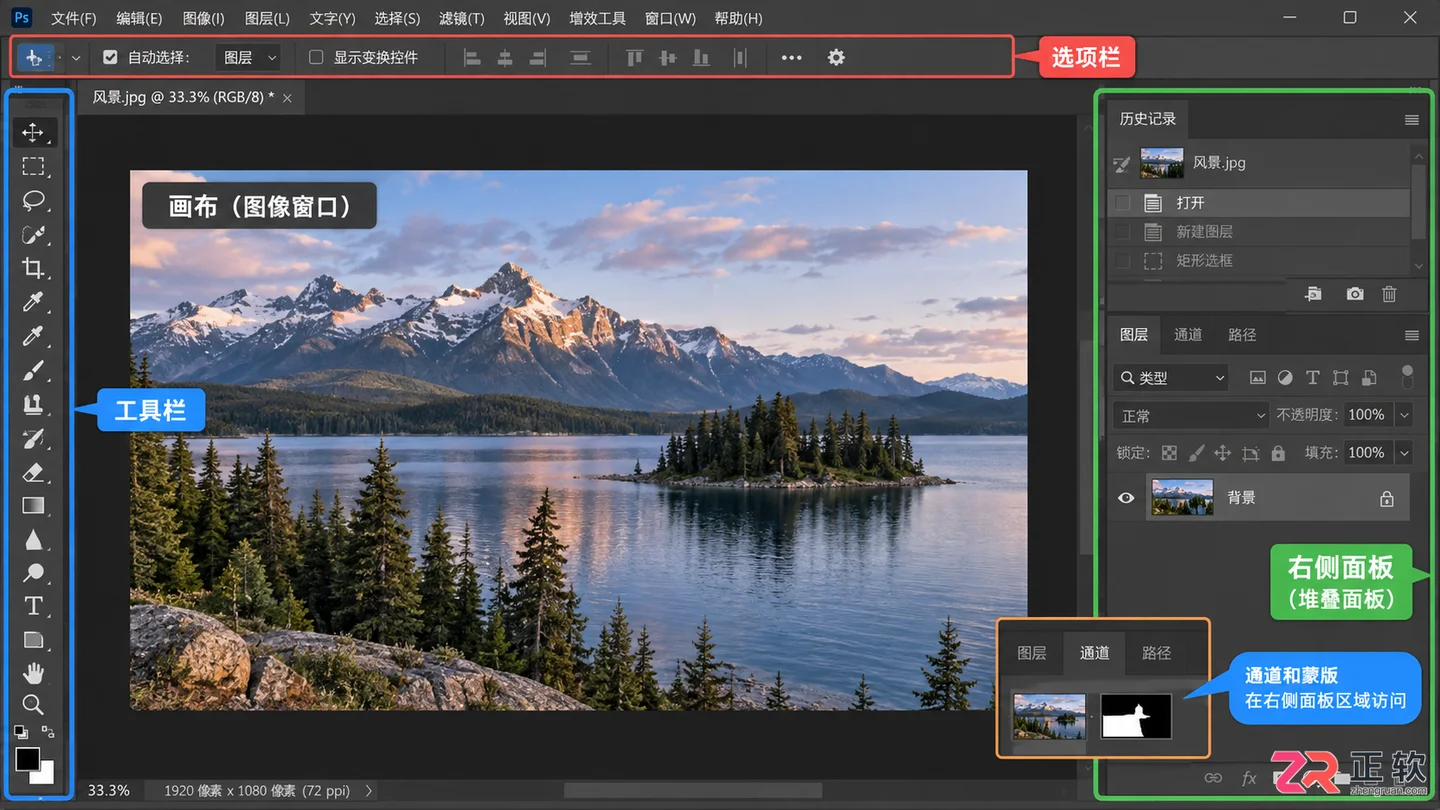Open the tool preset picker arrow
This screenshot has width=1440, height=810.
pos(76,58)
